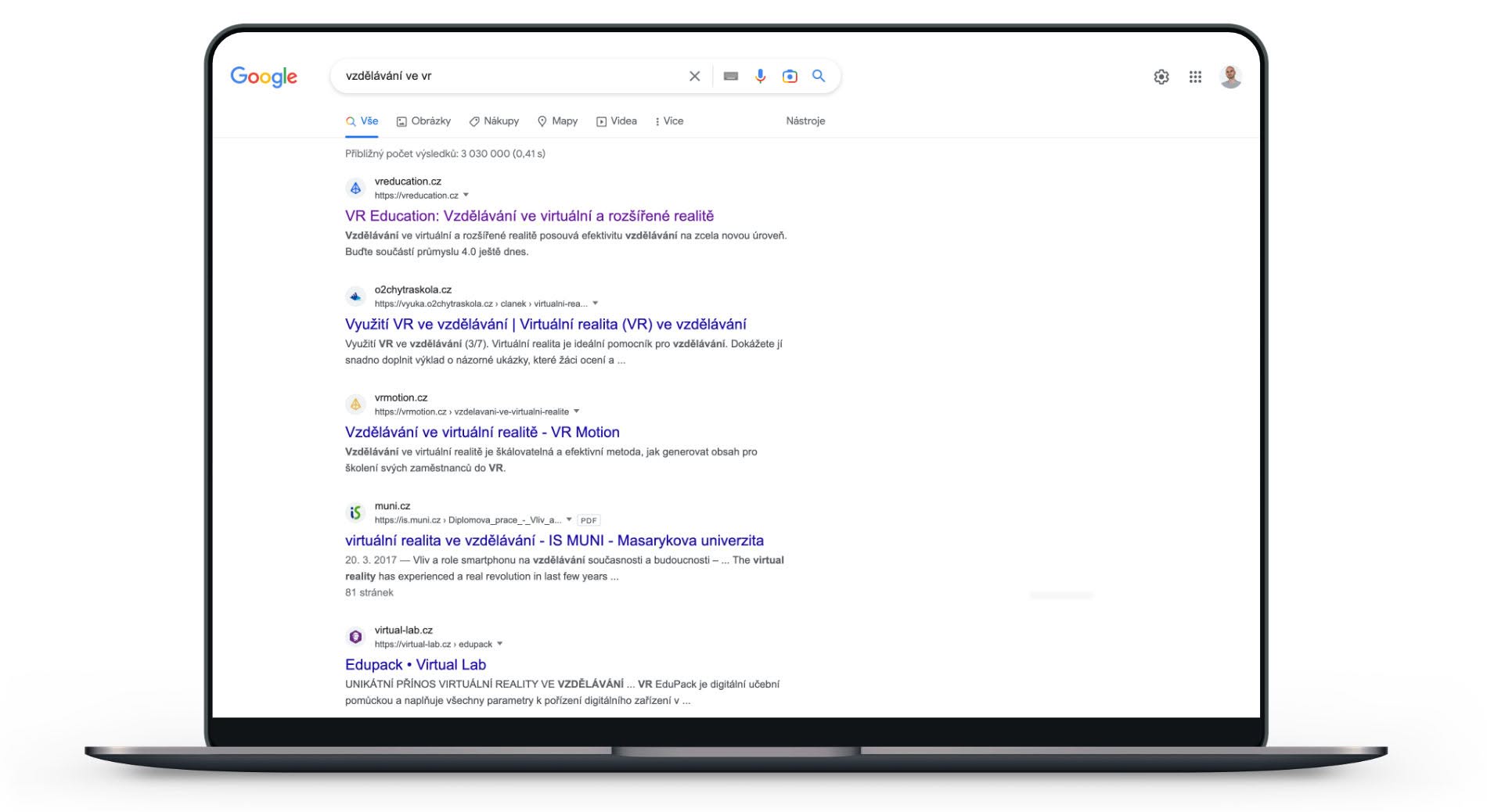The image size is (1487, 812).
Task: Open 'Edupack • Virtual Lab' result link
Action: tap(416, 665)
